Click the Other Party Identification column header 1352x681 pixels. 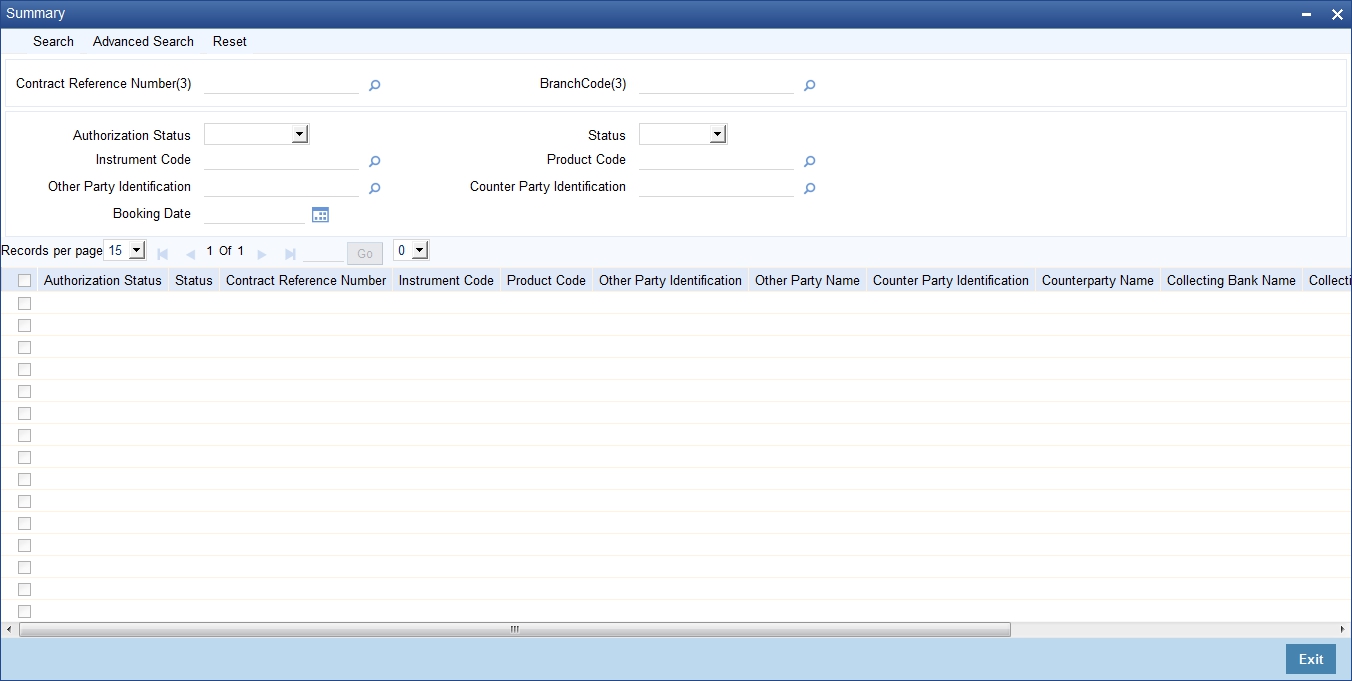click(x=670, y=280)
